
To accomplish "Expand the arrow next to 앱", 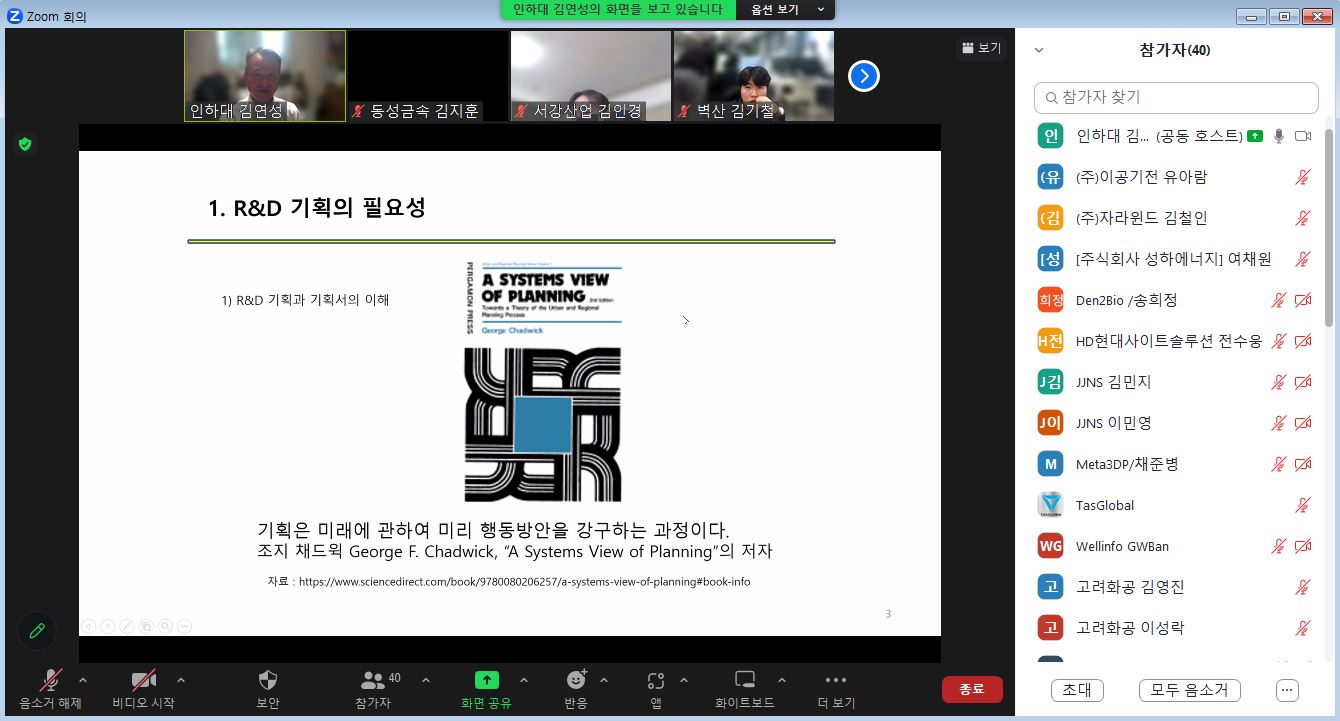I will (684, 680).
